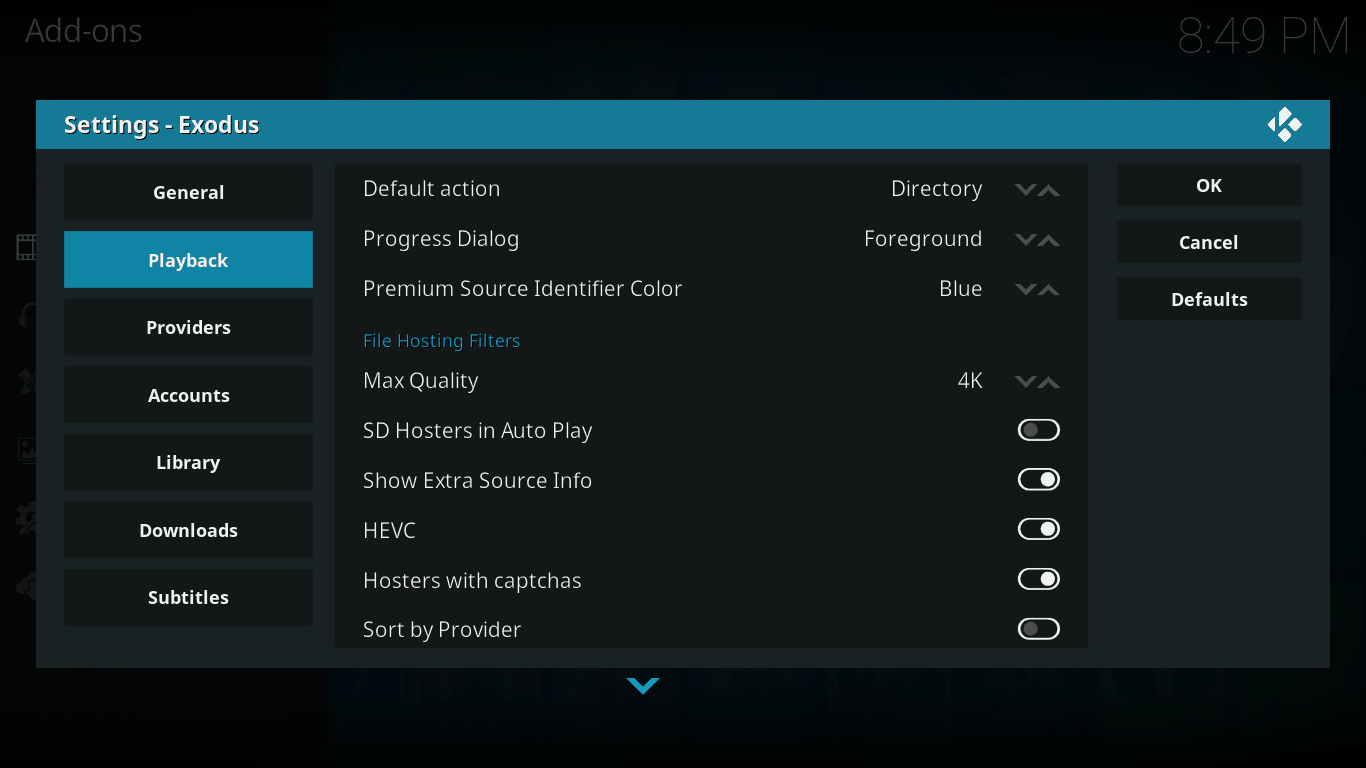Click the Hosters with captchas label

pos(472,581)
